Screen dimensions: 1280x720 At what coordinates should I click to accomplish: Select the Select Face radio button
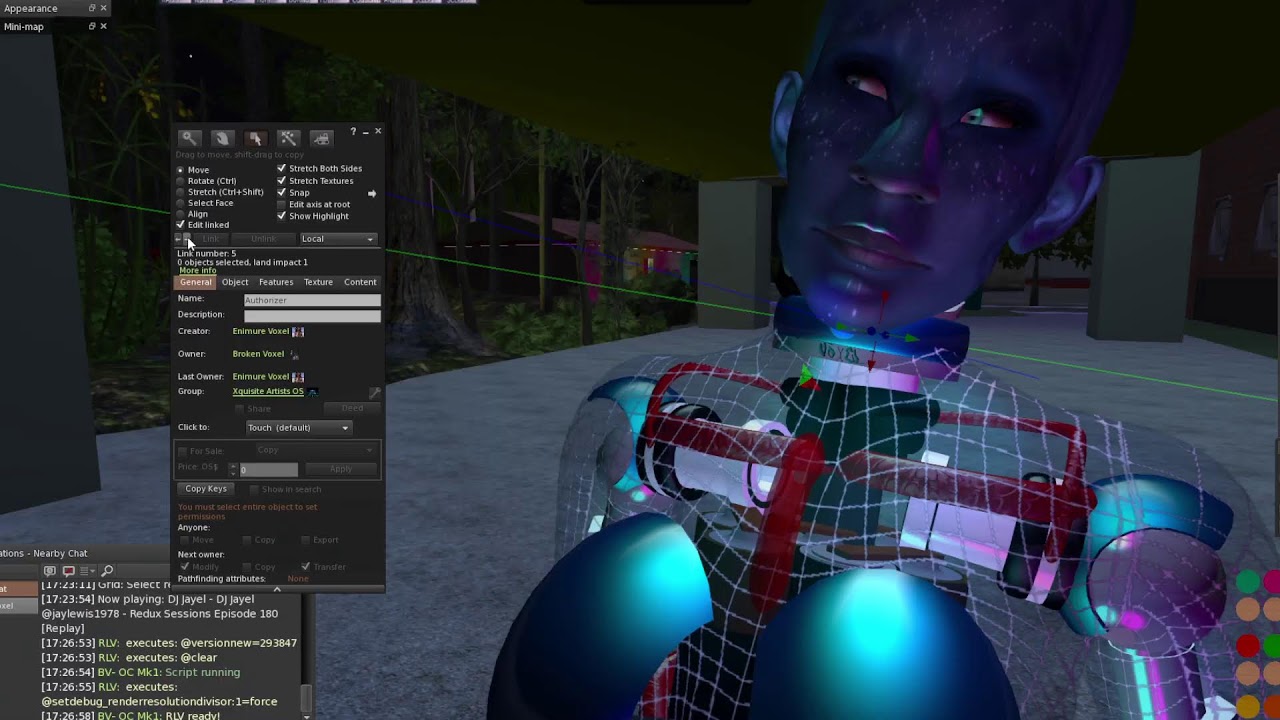pyautogui.click(x=181, y=203)
